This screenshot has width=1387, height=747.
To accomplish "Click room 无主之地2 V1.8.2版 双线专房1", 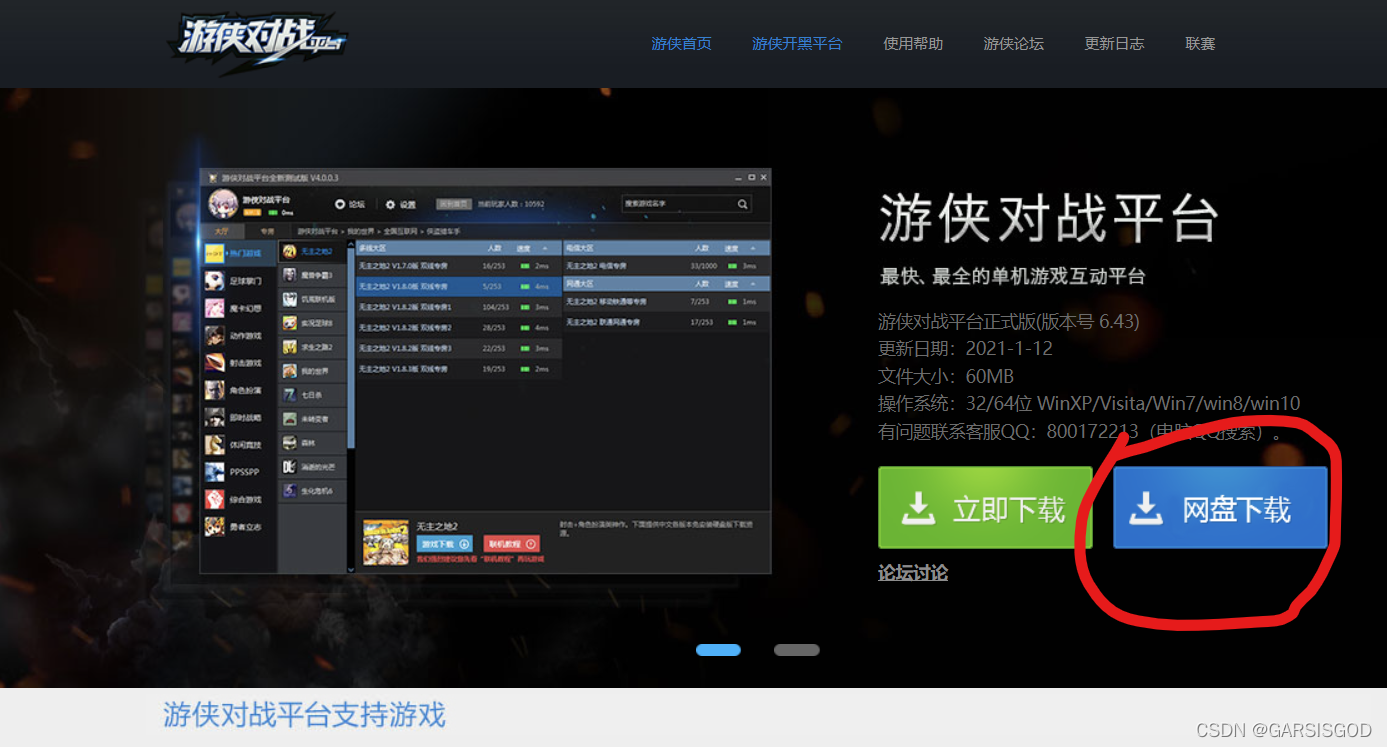I will tap(459, 307).
